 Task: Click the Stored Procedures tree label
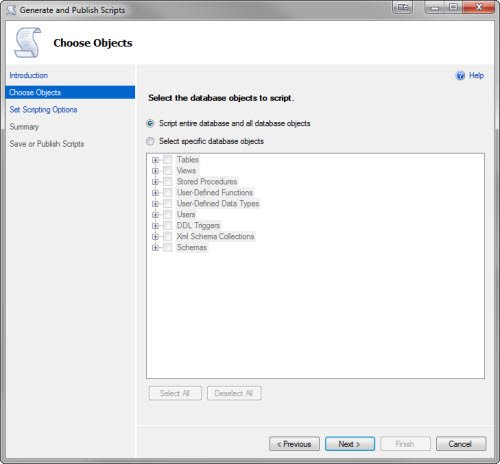[x=207, y=182]
